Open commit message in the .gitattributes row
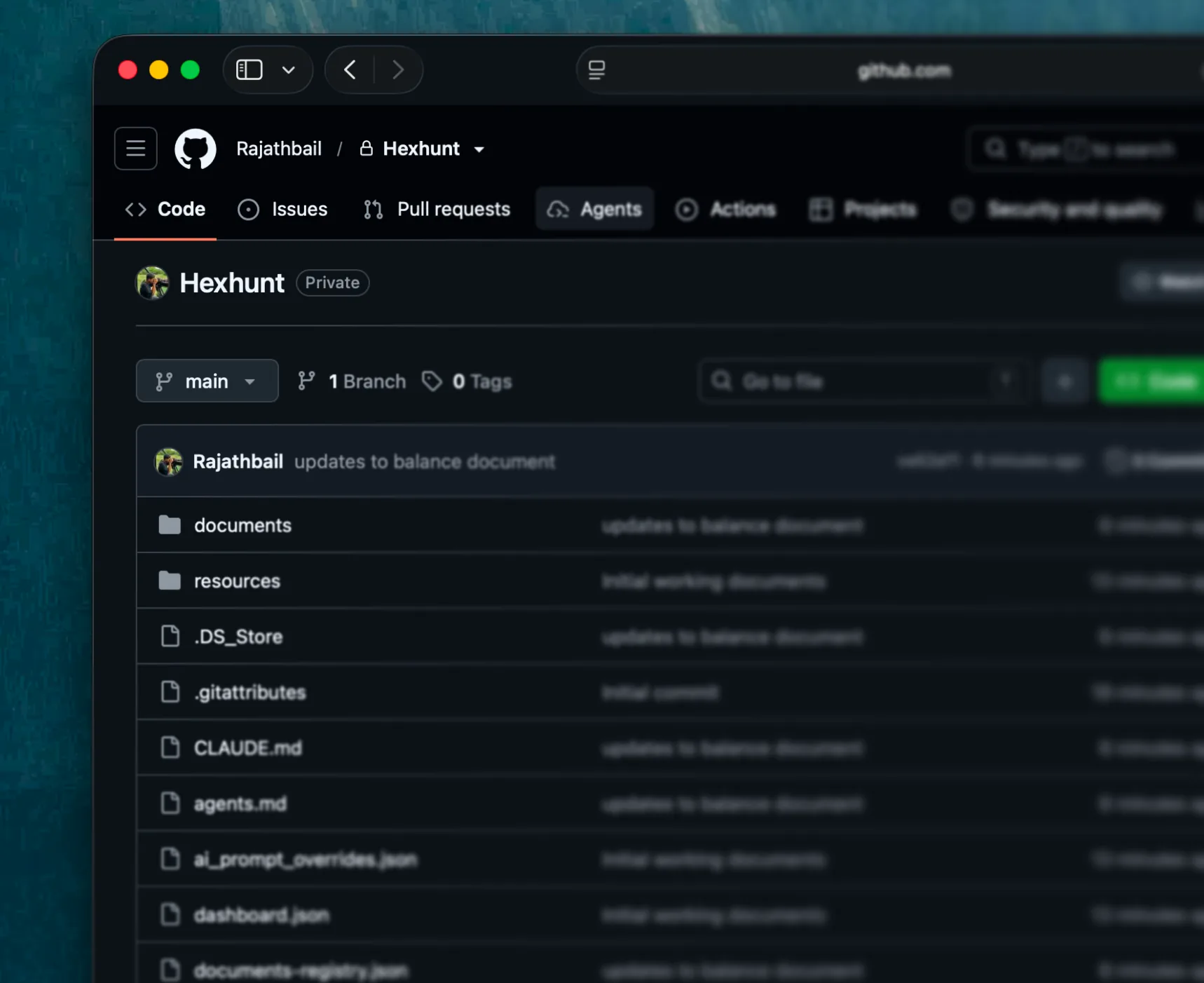 pos(660,693)
